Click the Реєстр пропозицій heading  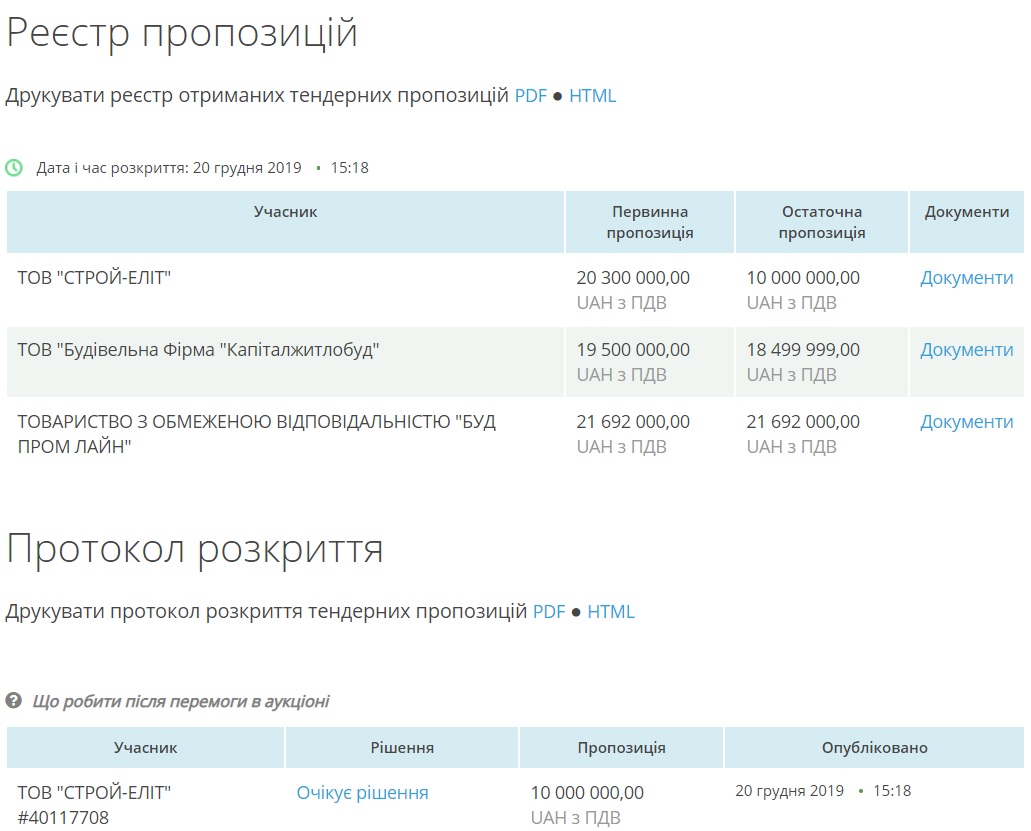(182, 33)
